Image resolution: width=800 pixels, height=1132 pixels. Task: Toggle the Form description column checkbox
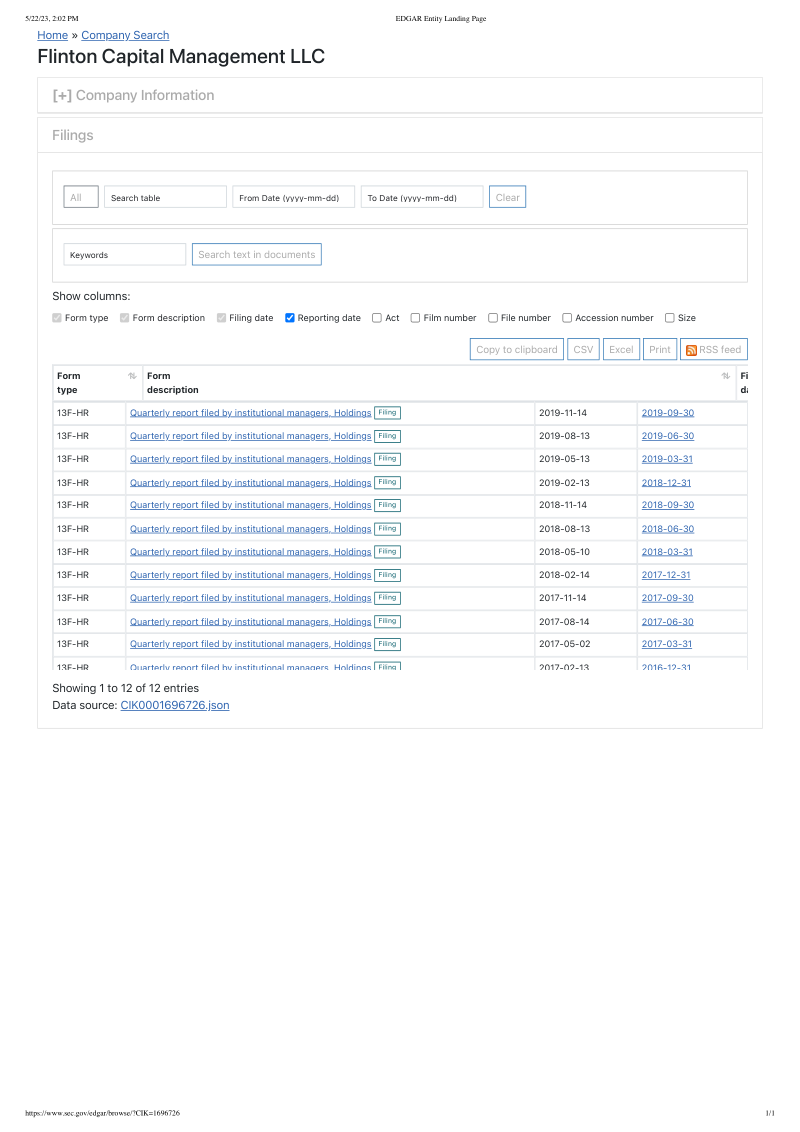(x=125, y=318)
